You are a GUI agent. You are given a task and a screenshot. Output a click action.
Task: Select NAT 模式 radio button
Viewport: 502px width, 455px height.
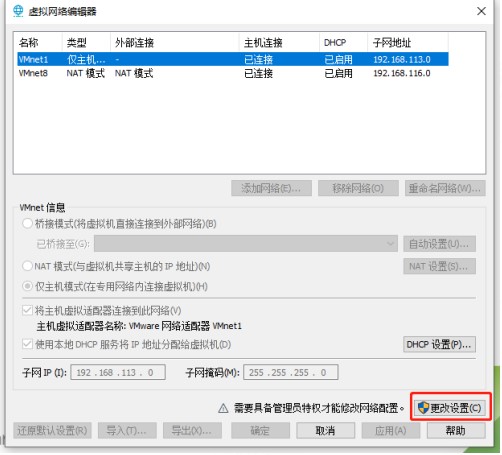pyautogui.click(x=27, y=266)
